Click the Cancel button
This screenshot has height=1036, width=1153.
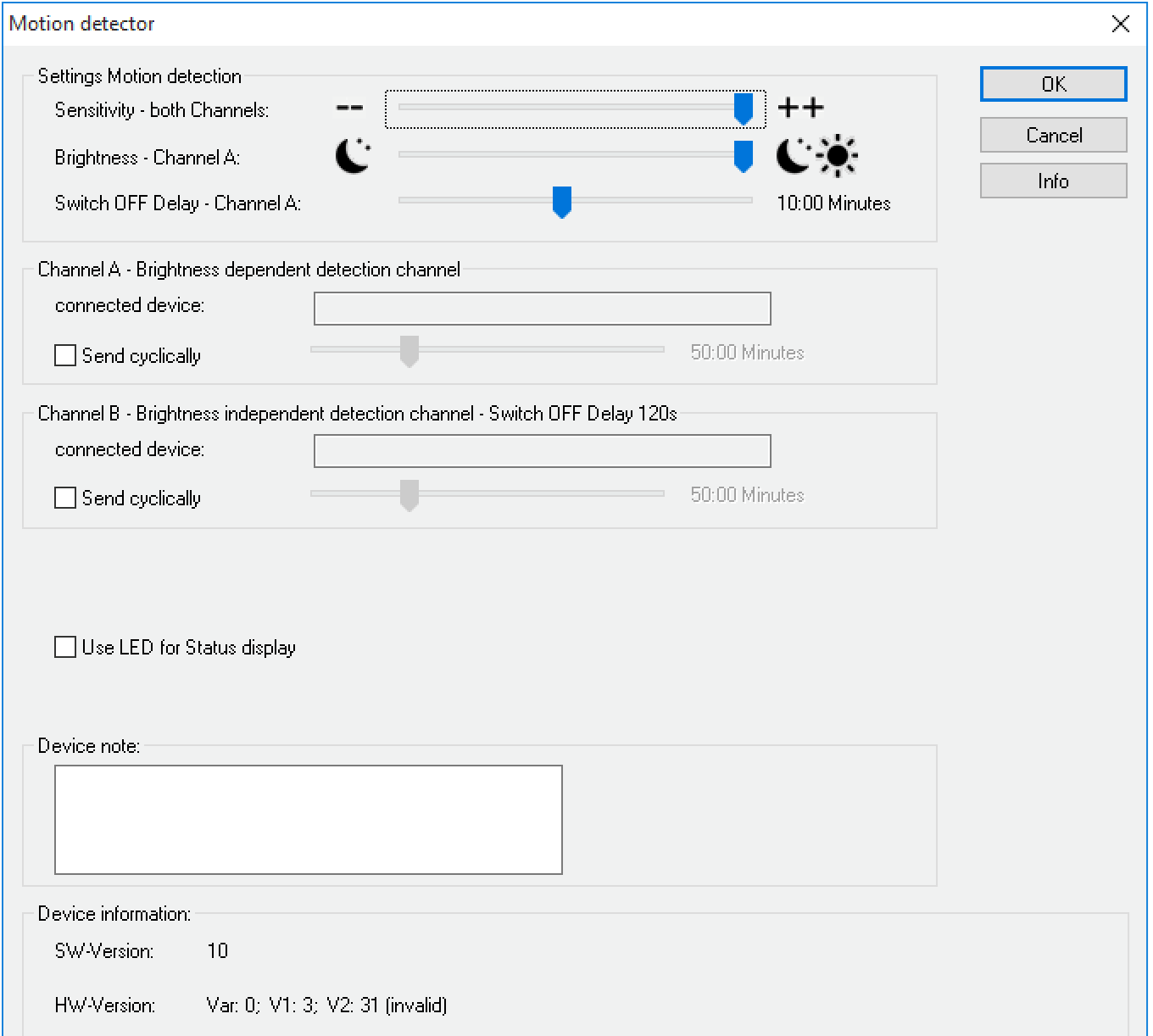pos(1053,135)
